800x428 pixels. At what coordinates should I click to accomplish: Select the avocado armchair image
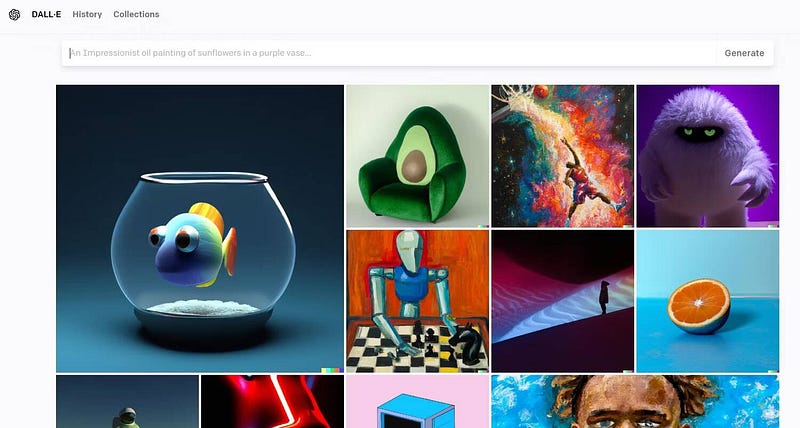coord(417,156)
